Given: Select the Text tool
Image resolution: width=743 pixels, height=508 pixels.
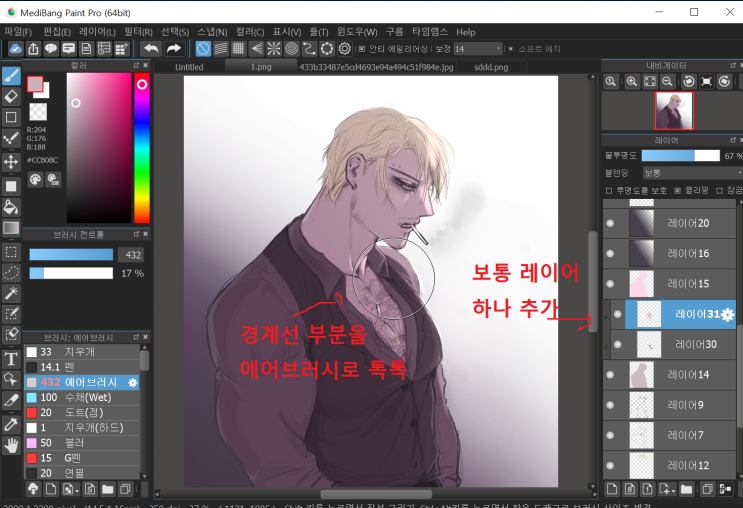Looking at the screenshot, I should coord(11,359).
